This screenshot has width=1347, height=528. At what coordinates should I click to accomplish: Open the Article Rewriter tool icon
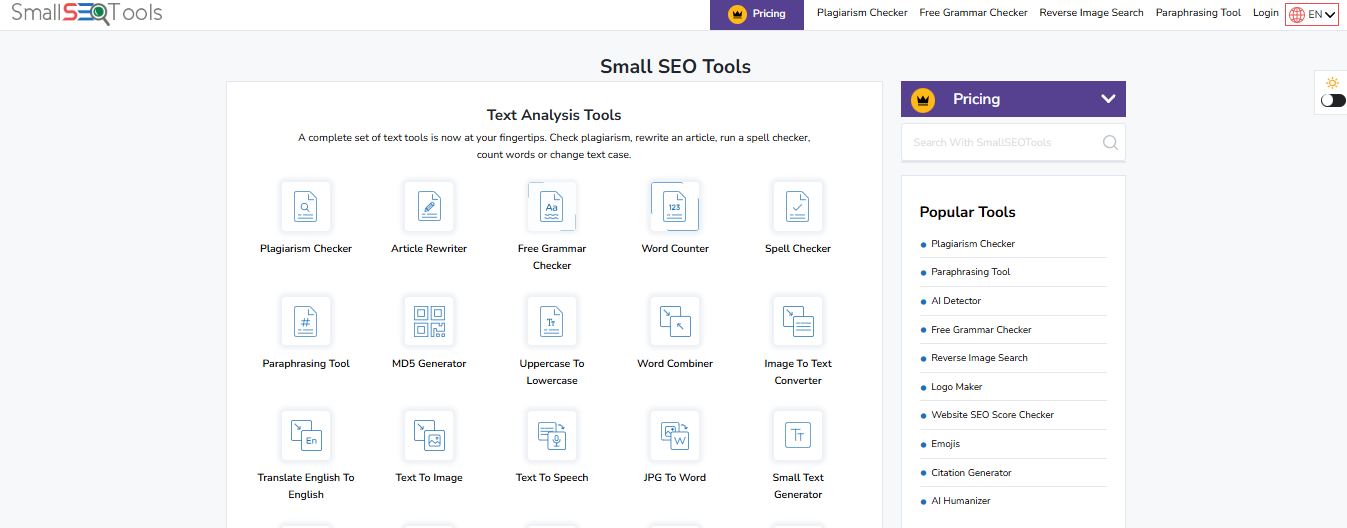tap(429, 206)
